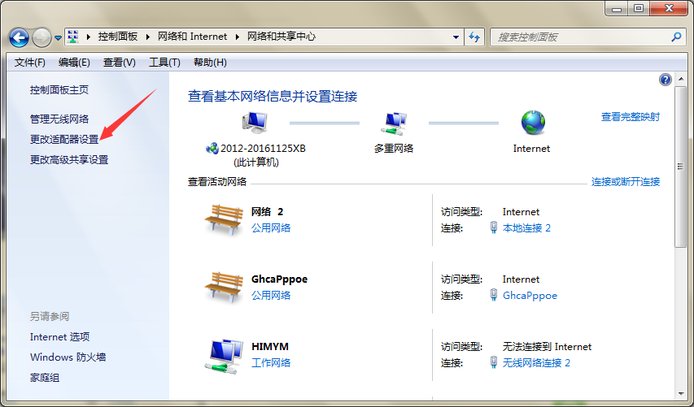Click 公用网络 under 网络 2
Viewport: 694px width, 407px height.
click(x=271, y=228)
